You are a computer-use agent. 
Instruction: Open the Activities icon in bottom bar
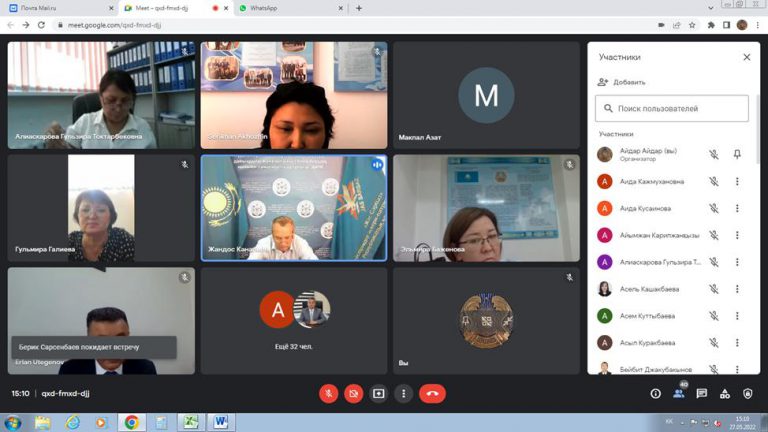pos(726,394)
